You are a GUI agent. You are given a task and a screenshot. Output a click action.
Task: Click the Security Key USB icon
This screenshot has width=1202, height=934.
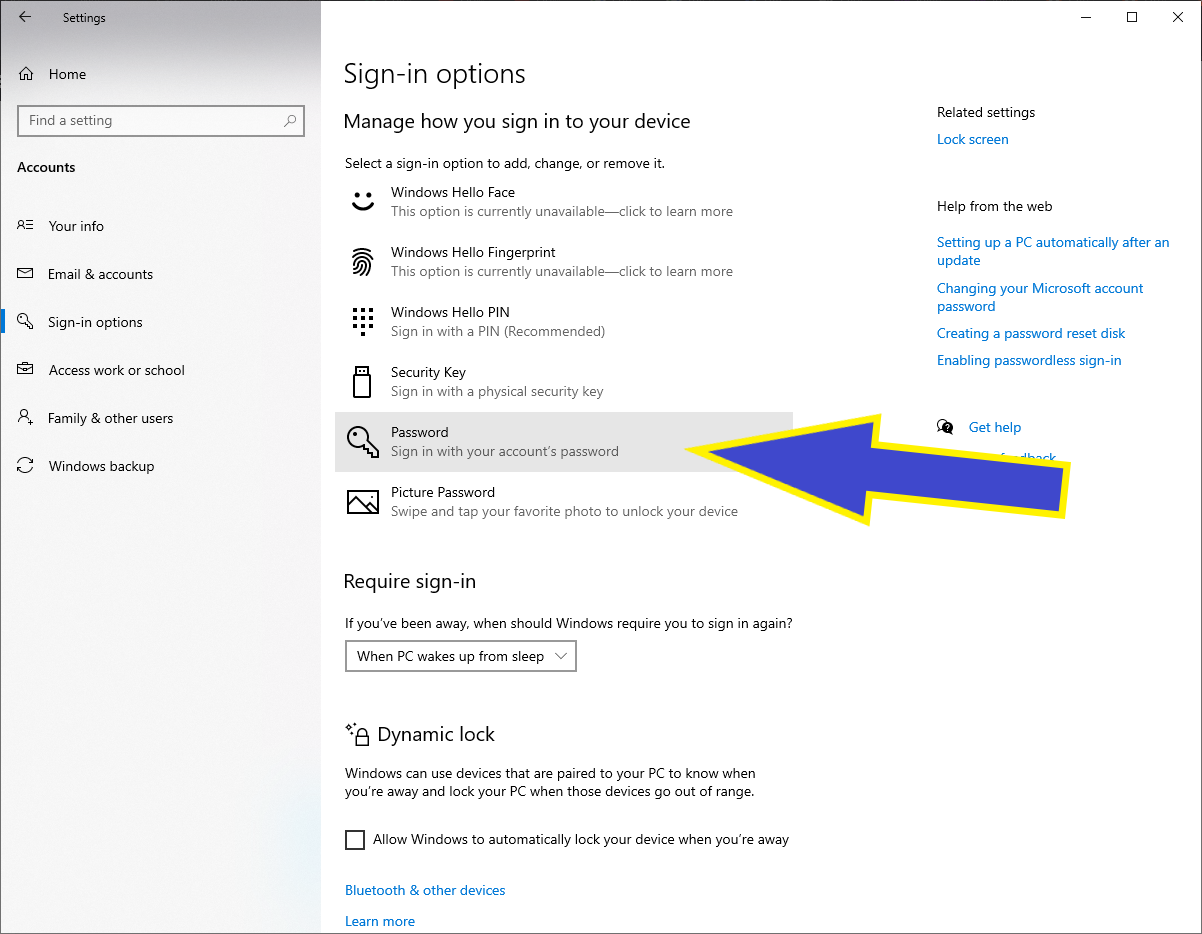coord(362,381)
